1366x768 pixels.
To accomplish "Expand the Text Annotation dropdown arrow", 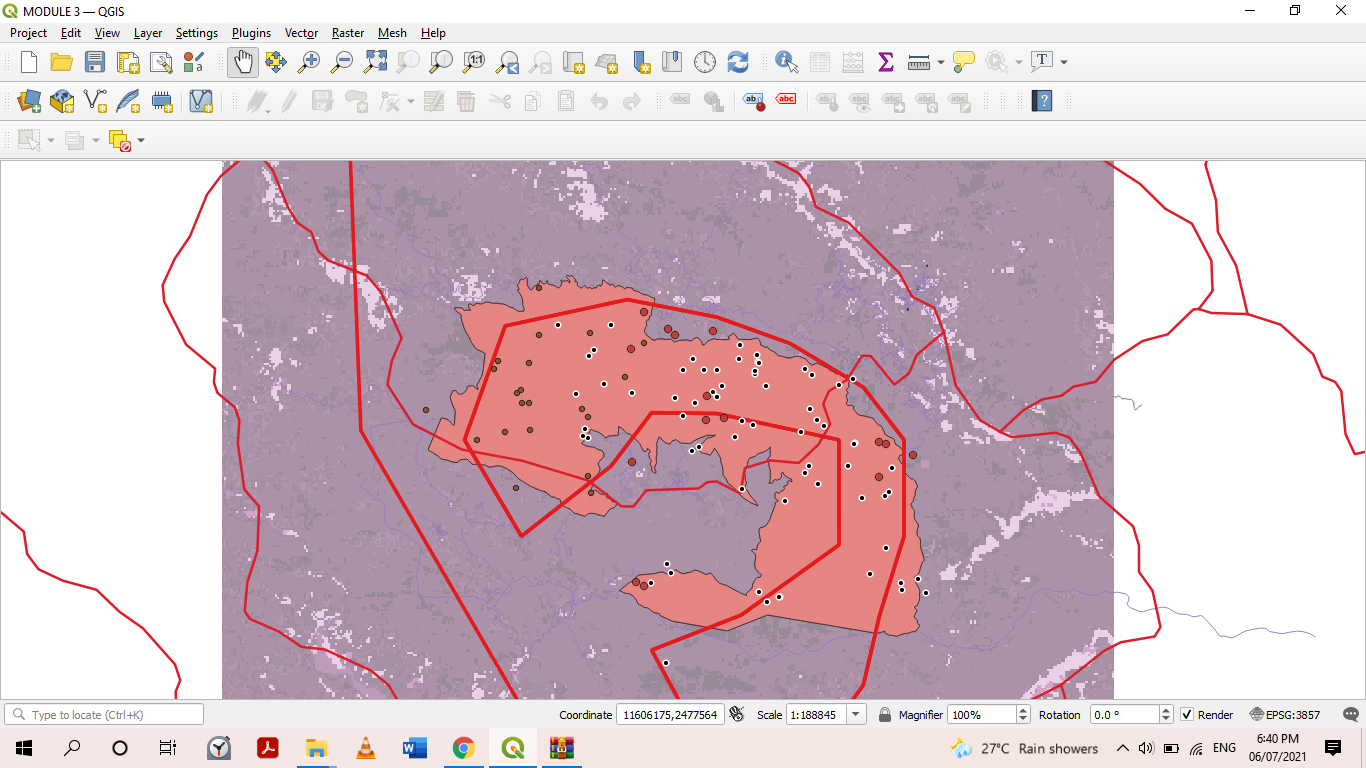I will point(1064,62).
